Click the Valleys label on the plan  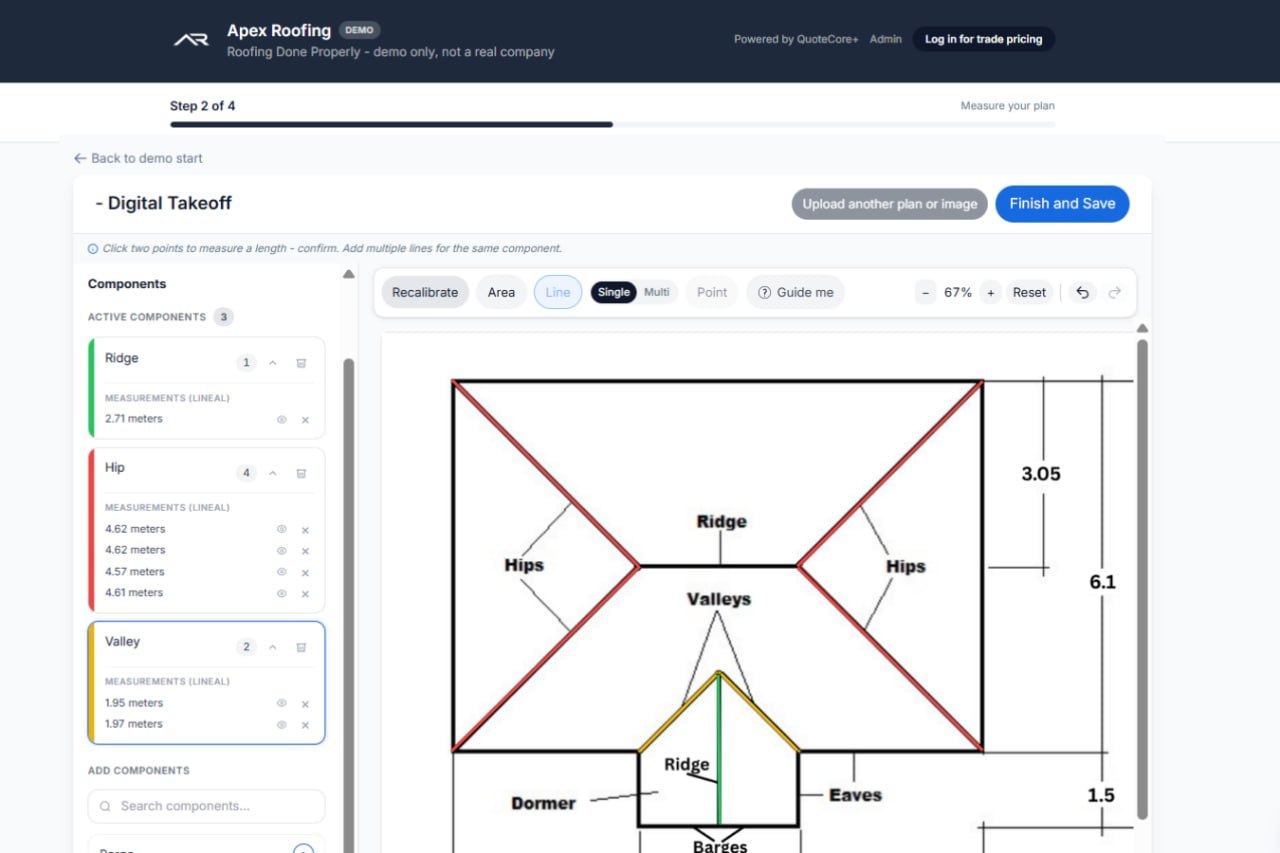pos(718,599)
